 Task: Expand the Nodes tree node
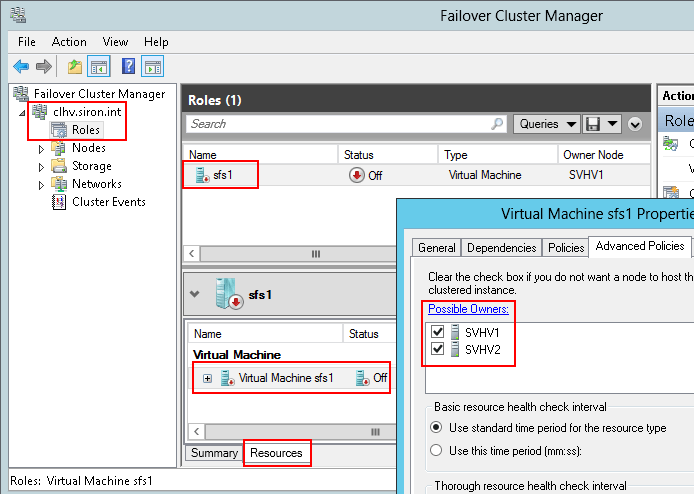tap(41, 149)
